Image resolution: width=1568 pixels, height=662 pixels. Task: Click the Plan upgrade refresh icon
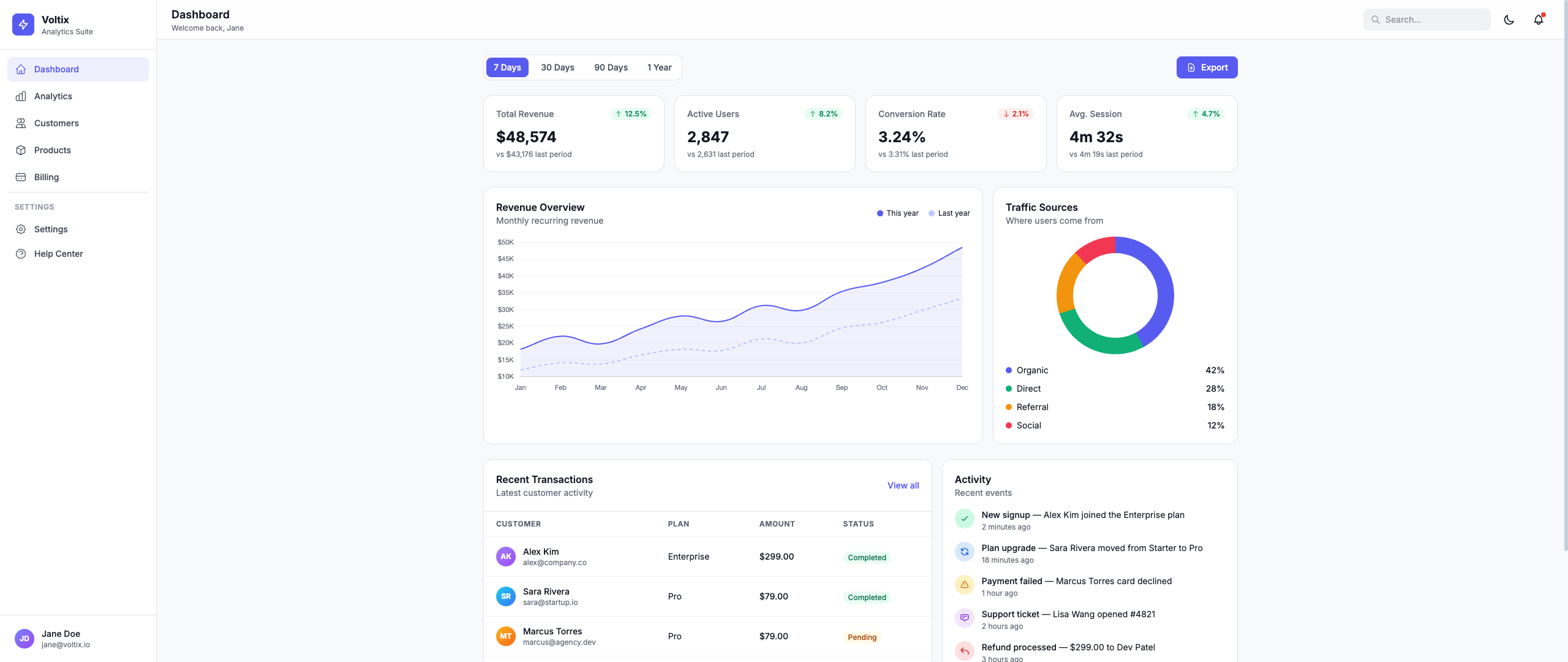(965, 552)
